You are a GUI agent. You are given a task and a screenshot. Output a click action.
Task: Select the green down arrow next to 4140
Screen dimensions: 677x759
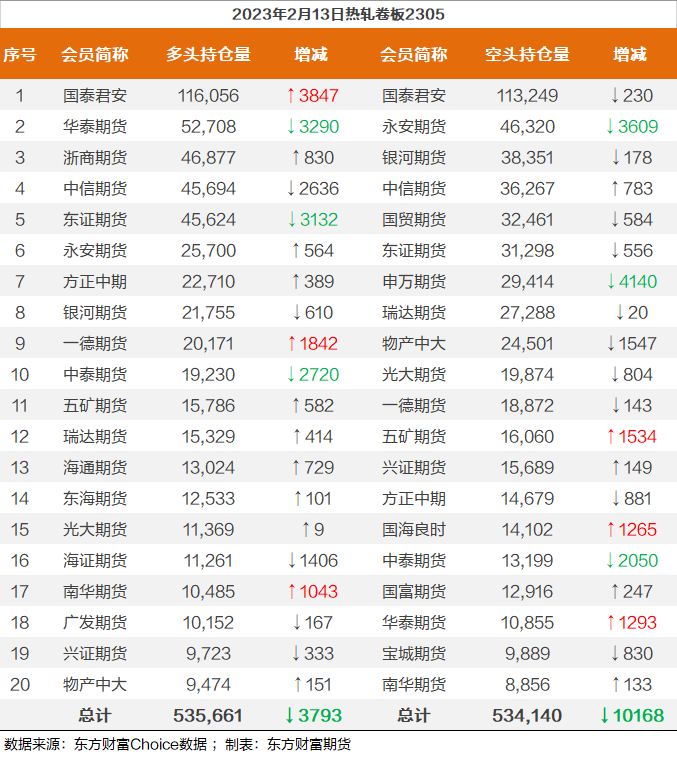tap(609, 282)
